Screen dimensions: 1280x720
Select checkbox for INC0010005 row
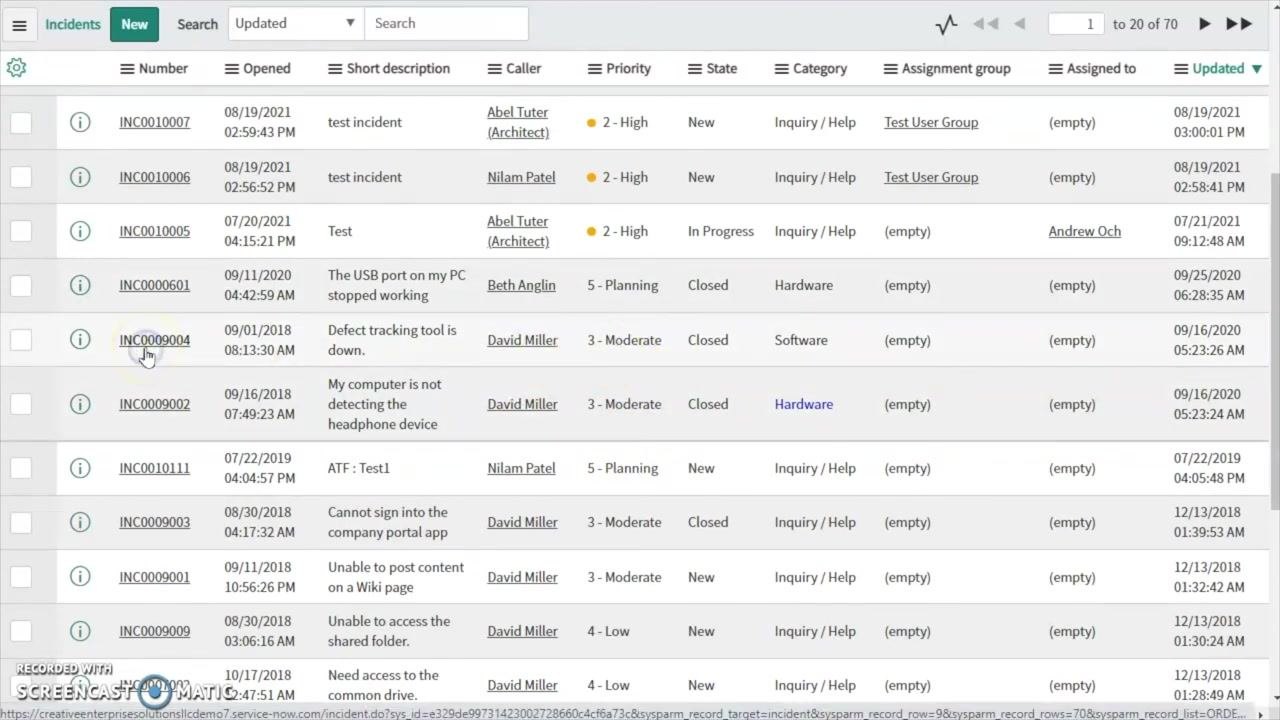(x=21, y=231)
